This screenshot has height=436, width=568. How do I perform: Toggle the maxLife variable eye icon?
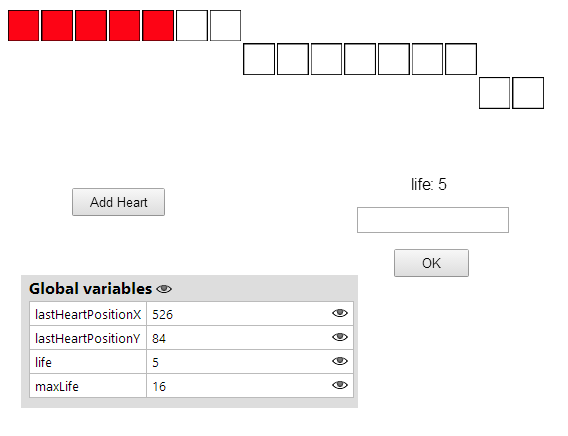tap(339, 385)
